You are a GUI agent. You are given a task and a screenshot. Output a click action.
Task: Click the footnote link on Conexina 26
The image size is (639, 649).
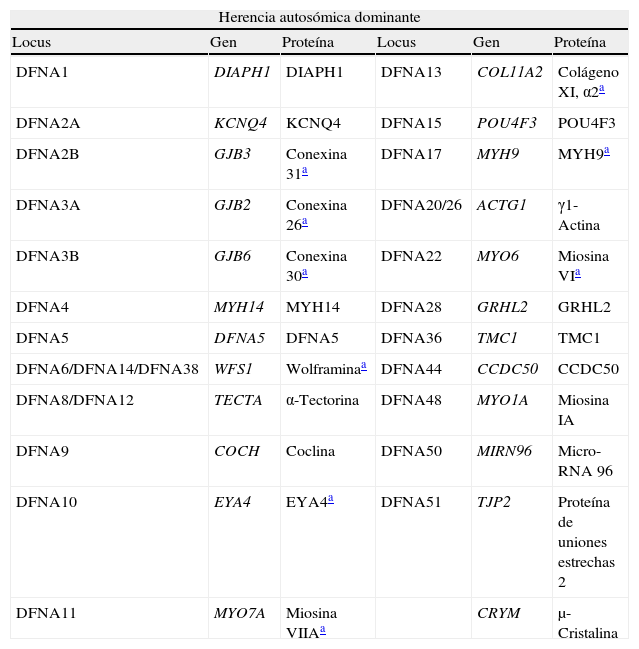304,222
